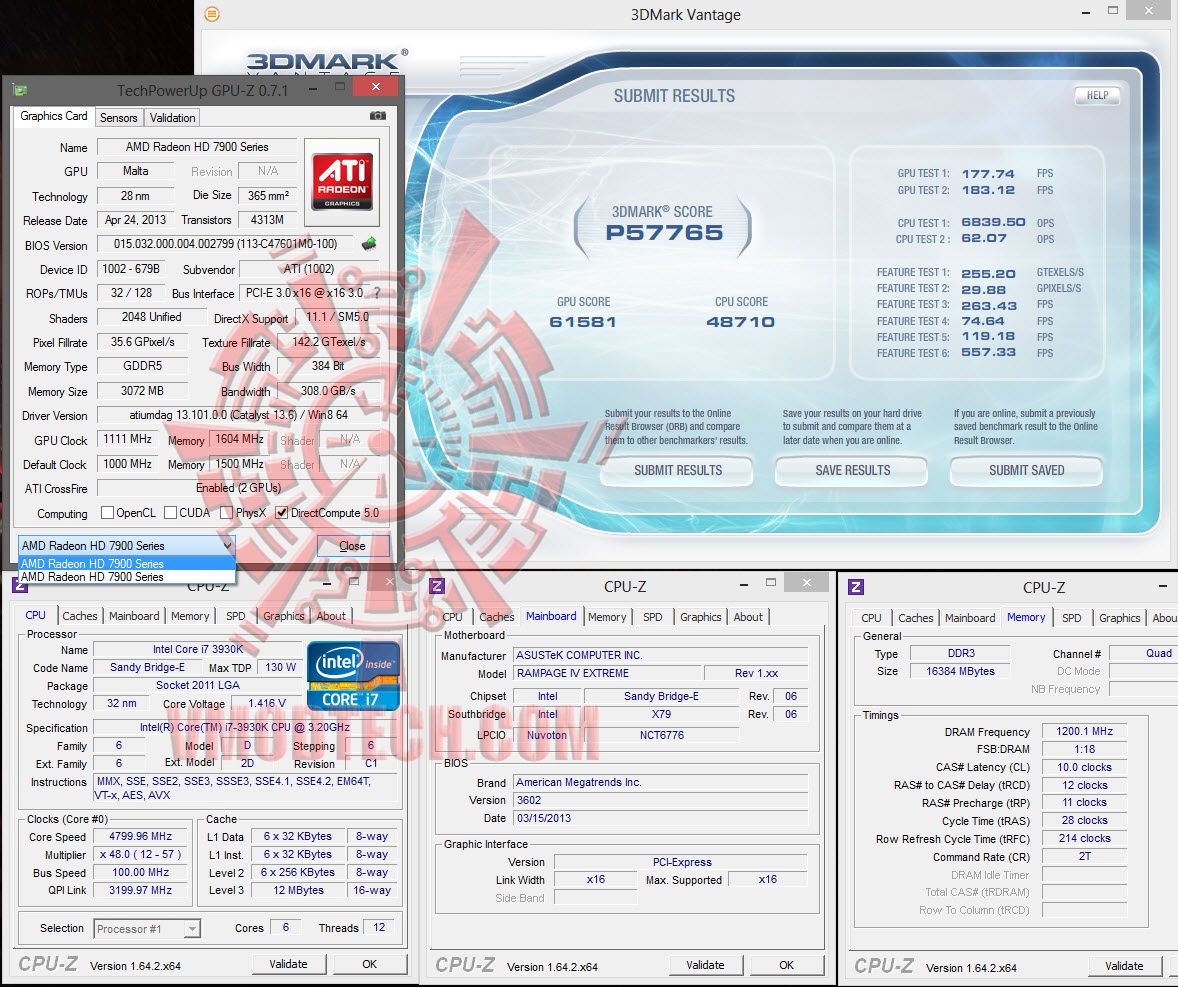This screenshot has width=1178, height=987.
Task: Click the HELP button in 3DMark Vantage
Action: pyautogui.click(x=1097, y=95)
